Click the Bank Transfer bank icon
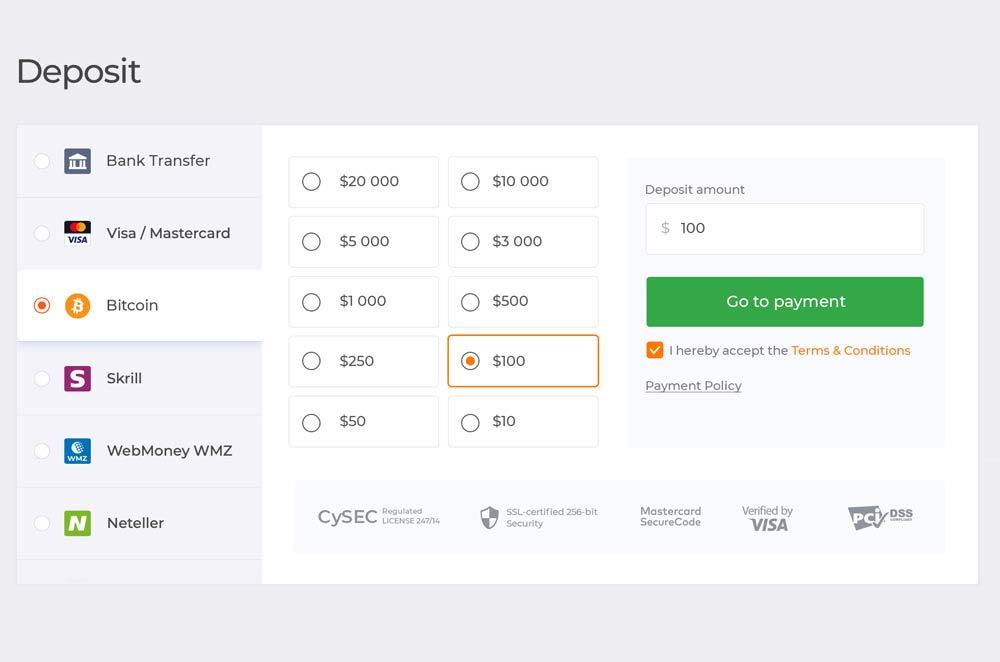This screenshot has width=1000, height=662. pos(77,160)
